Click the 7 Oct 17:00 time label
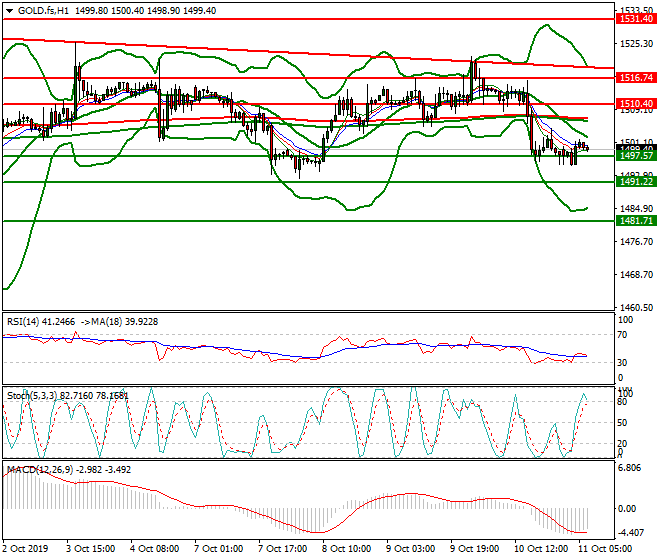The image size is (660, 560). tap(282, 549)
